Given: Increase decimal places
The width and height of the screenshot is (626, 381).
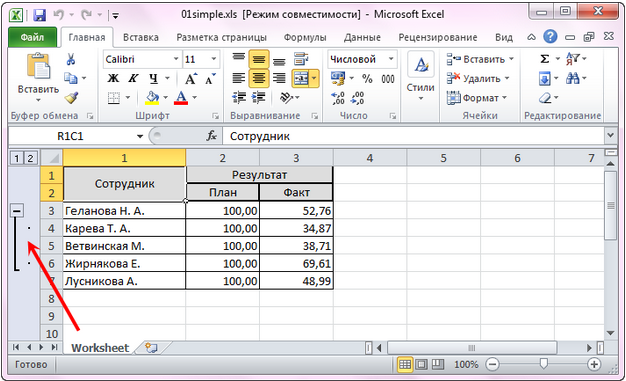Looking at the screenshot, I should [338, 98].
